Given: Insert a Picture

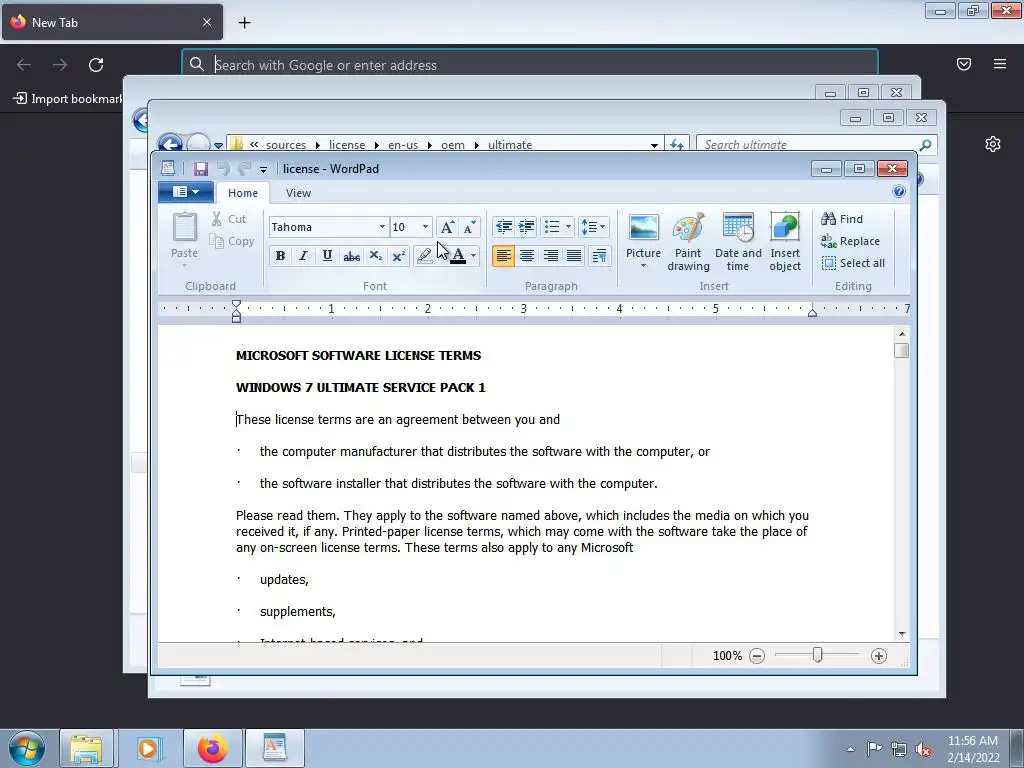Looking at the screenshot, I should 643,234.
